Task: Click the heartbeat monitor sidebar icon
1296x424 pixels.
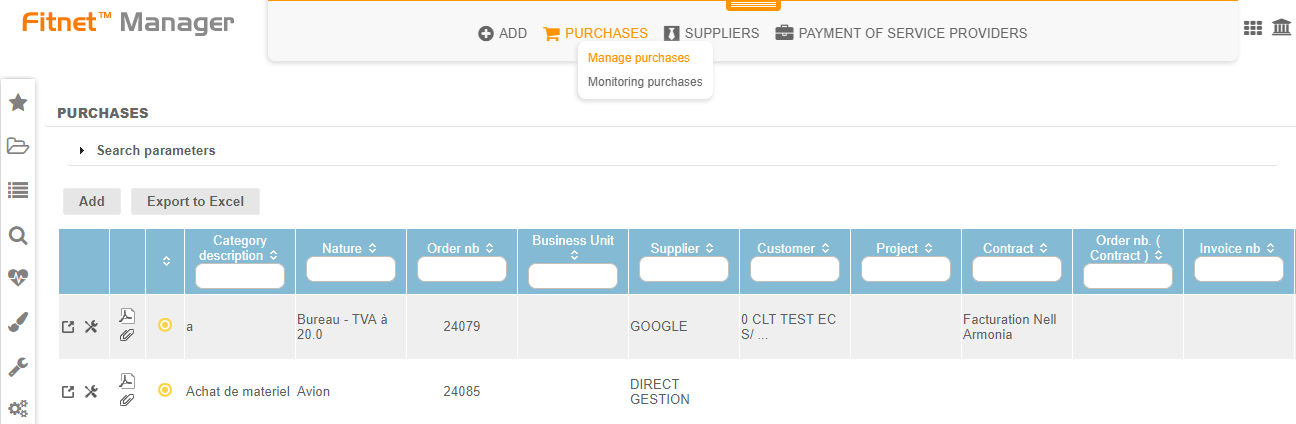Action: (17, 278)
